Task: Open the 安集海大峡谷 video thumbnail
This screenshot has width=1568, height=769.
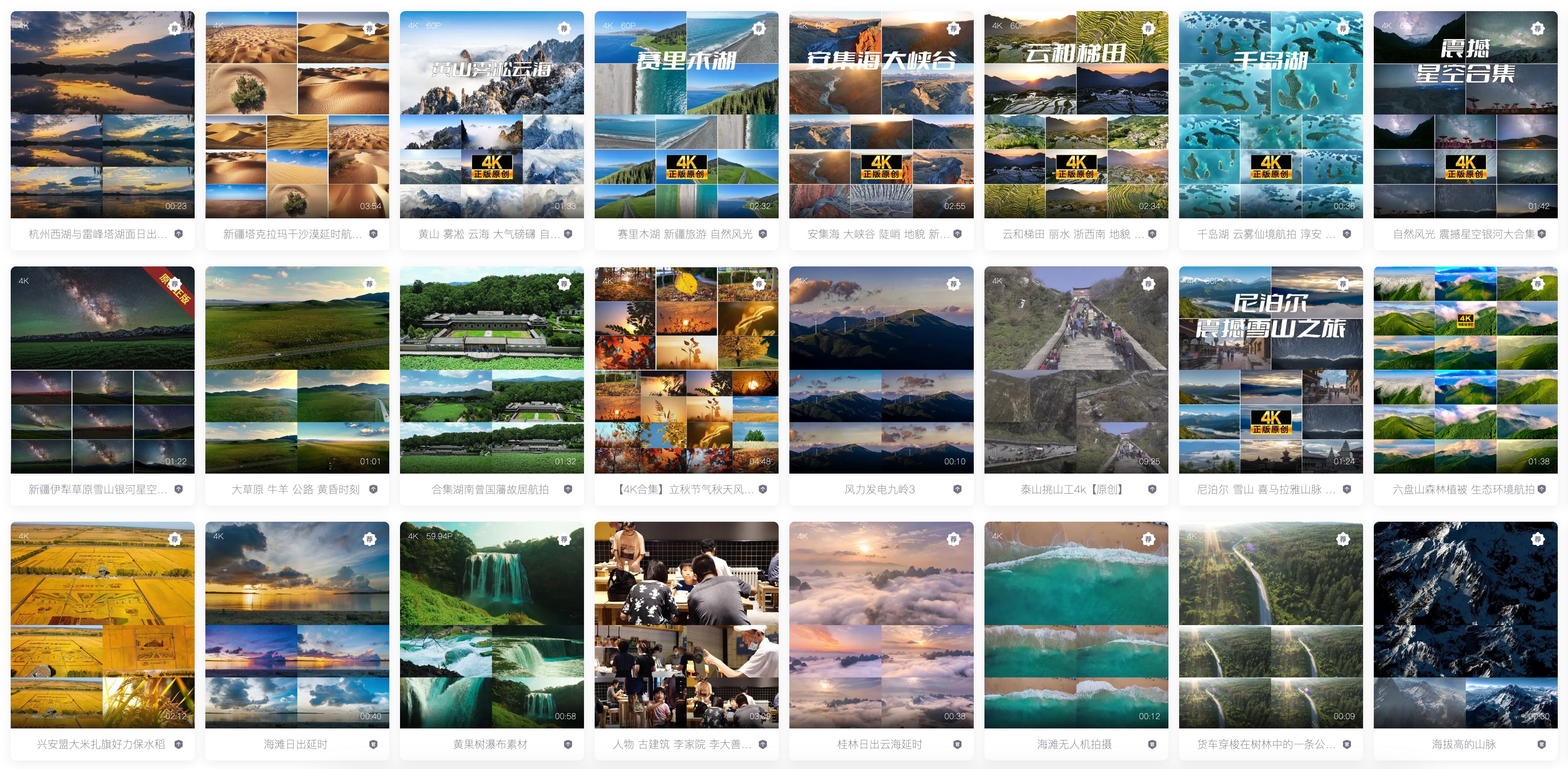Action: click(882, 115)
